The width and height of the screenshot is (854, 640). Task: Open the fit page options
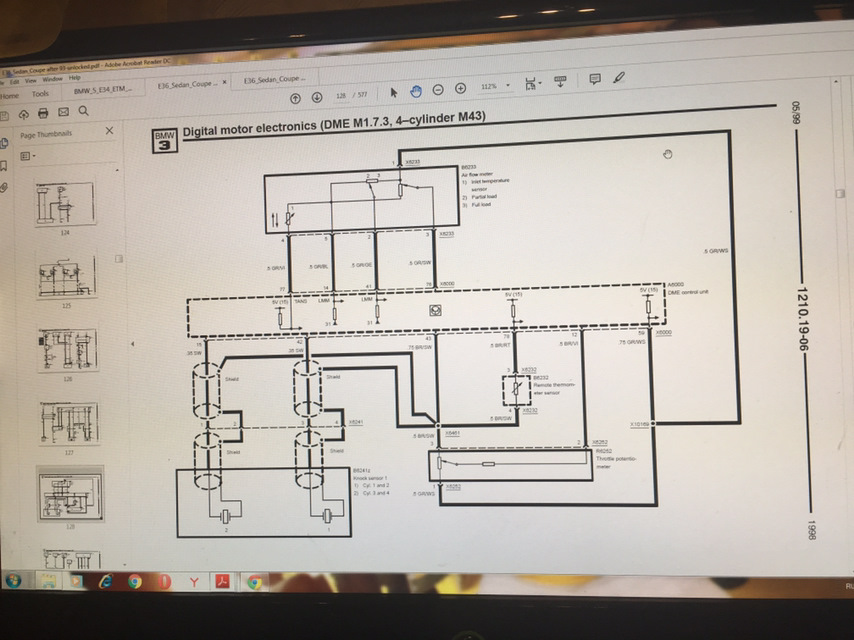tap(532, 83)
